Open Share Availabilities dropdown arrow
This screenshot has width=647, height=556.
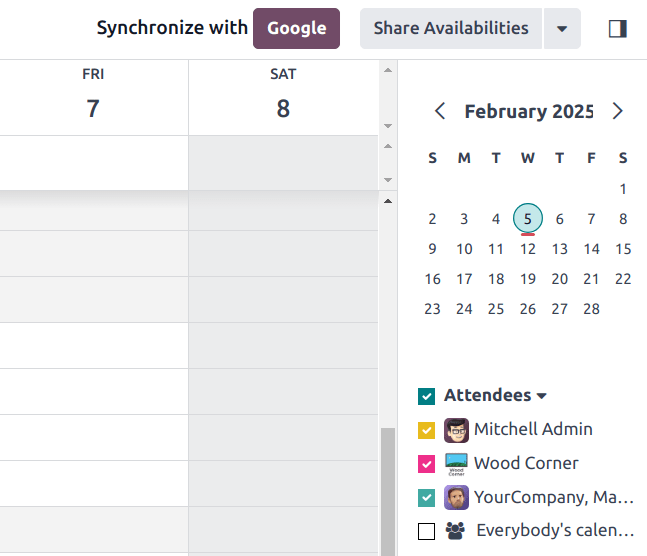(x=562, y=29)
